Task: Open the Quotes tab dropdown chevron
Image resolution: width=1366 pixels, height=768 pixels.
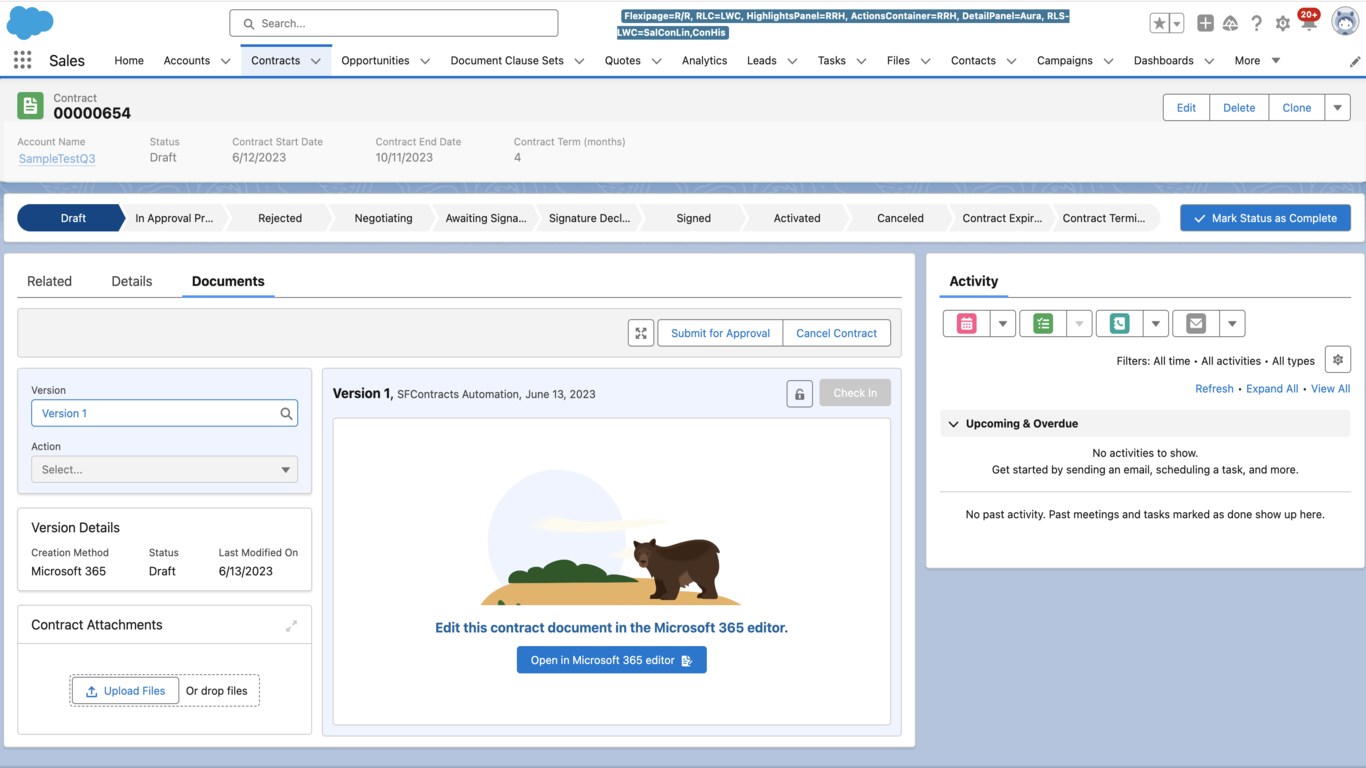Action: tap(656, 61)
